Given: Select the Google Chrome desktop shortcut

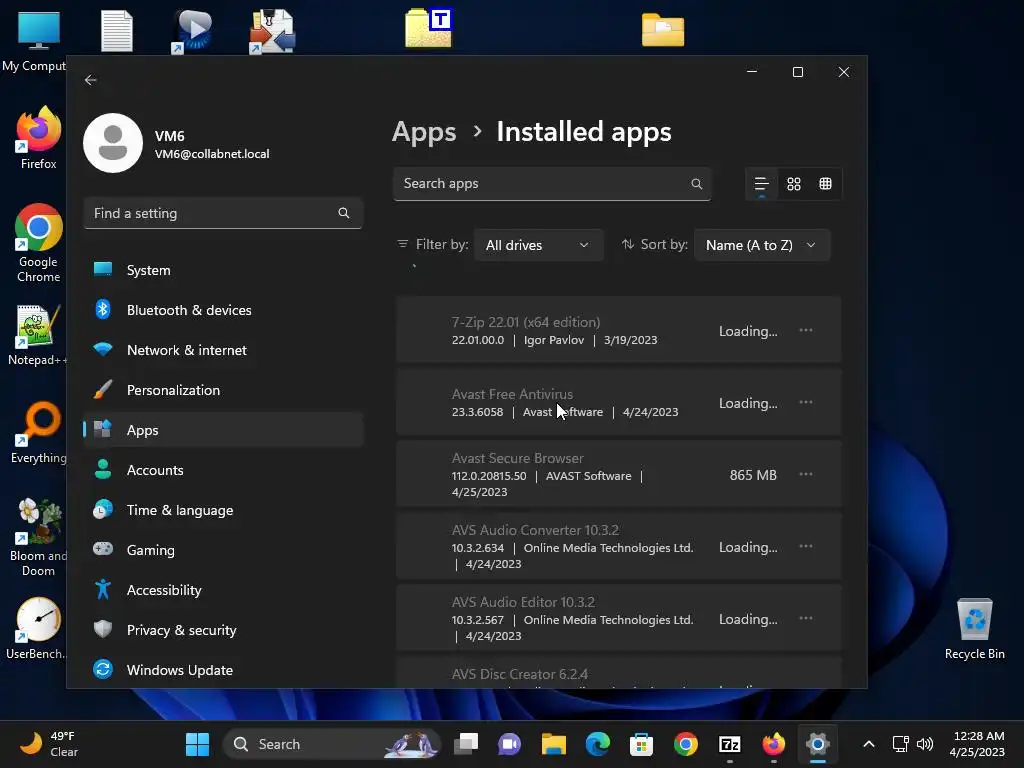Looking at the screenshot, I should click(39, 243).
